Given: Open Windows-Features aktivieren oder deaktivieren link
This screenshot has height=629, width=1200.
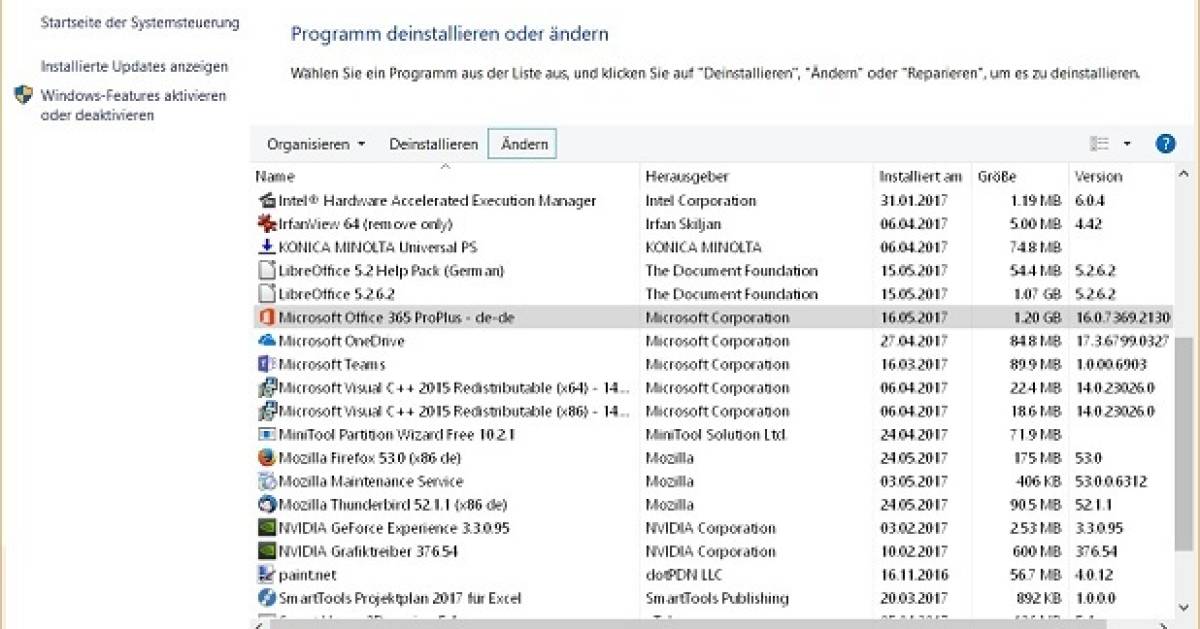Looking at the screenshot, I should click(134, 105).
